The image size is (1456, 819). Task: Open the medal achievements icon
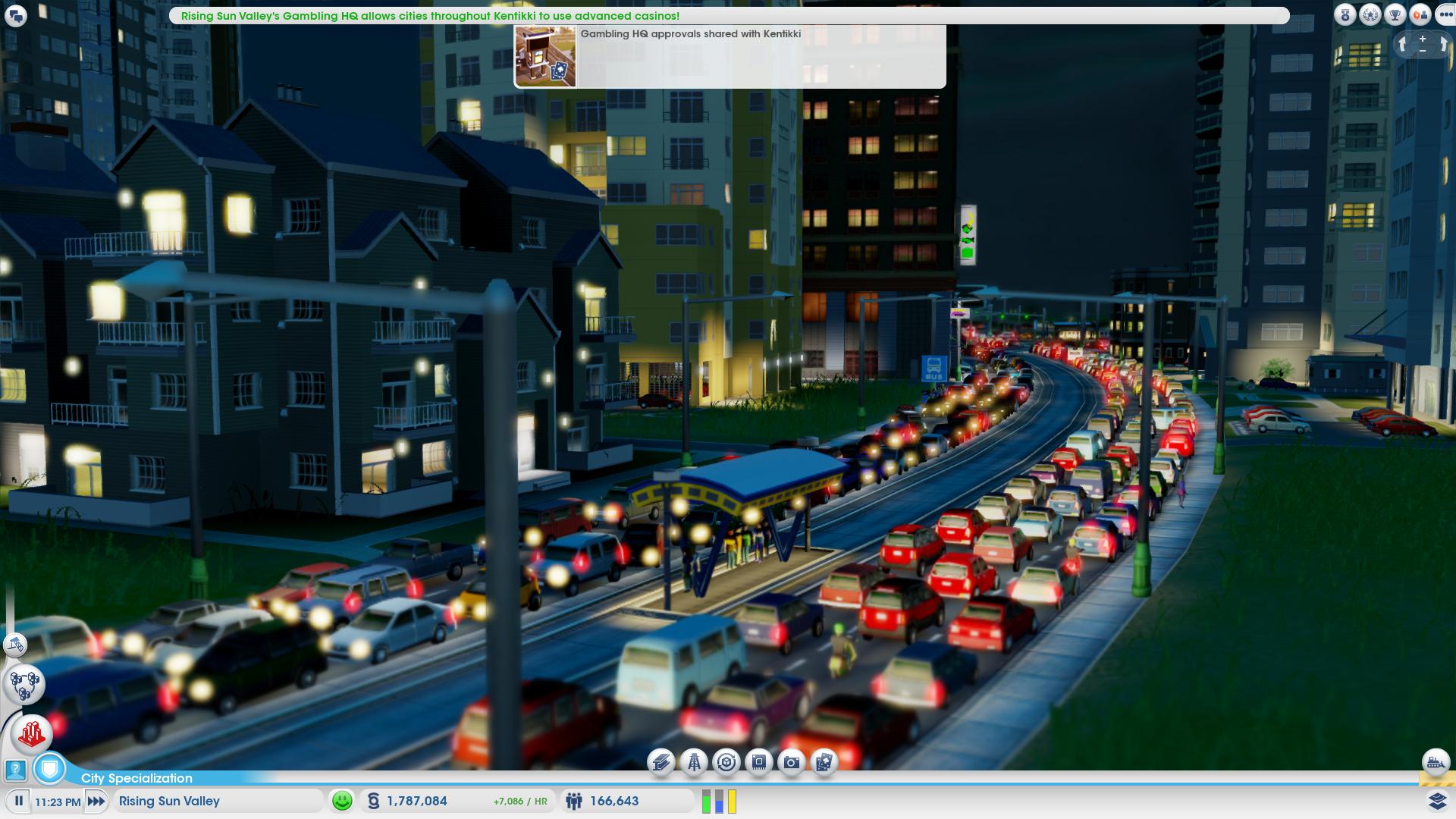[1345, 14]
